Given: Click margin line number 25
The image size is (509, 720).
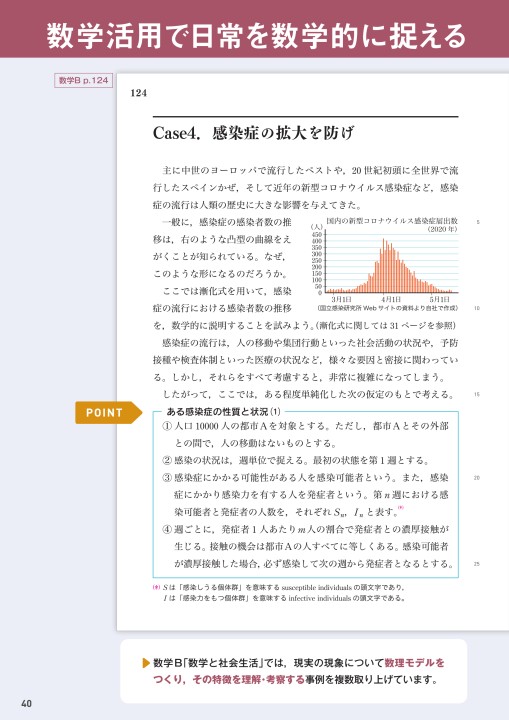Looking at the screenshot, I should pyautogui.click(x=477, y=564).
